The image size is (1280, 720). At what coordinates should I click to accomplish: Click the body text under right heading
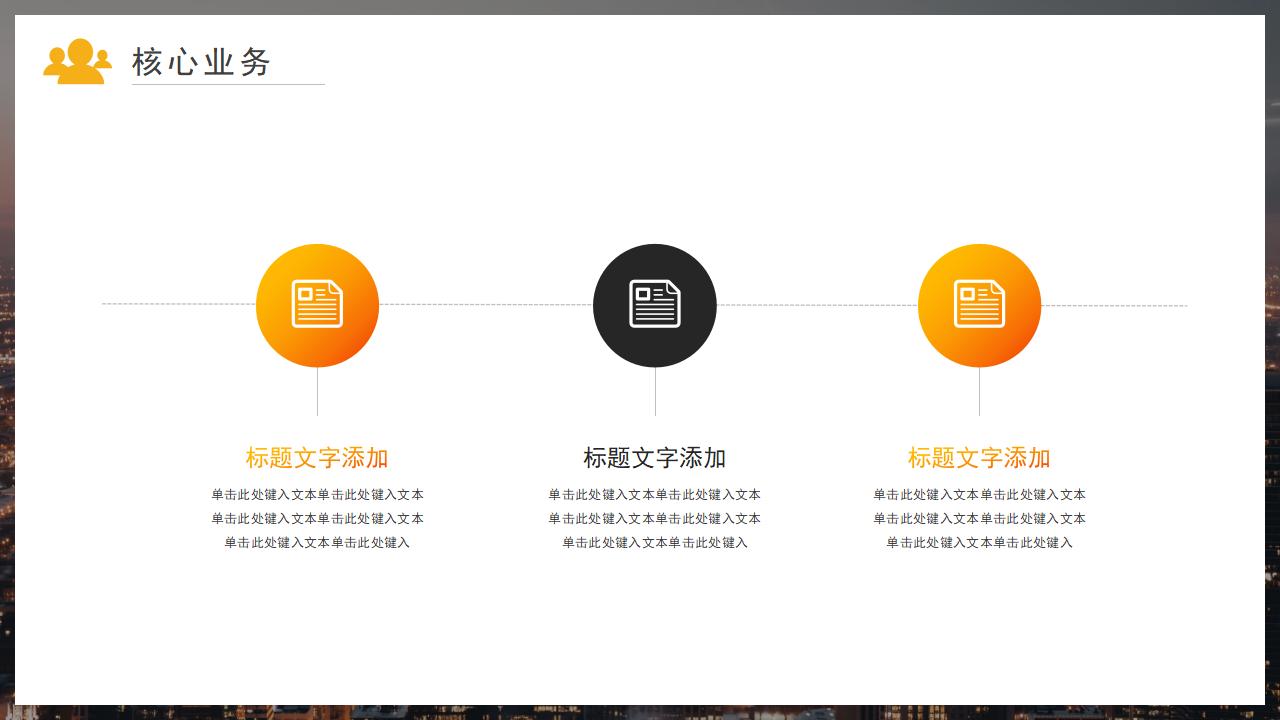pos(979,518)
